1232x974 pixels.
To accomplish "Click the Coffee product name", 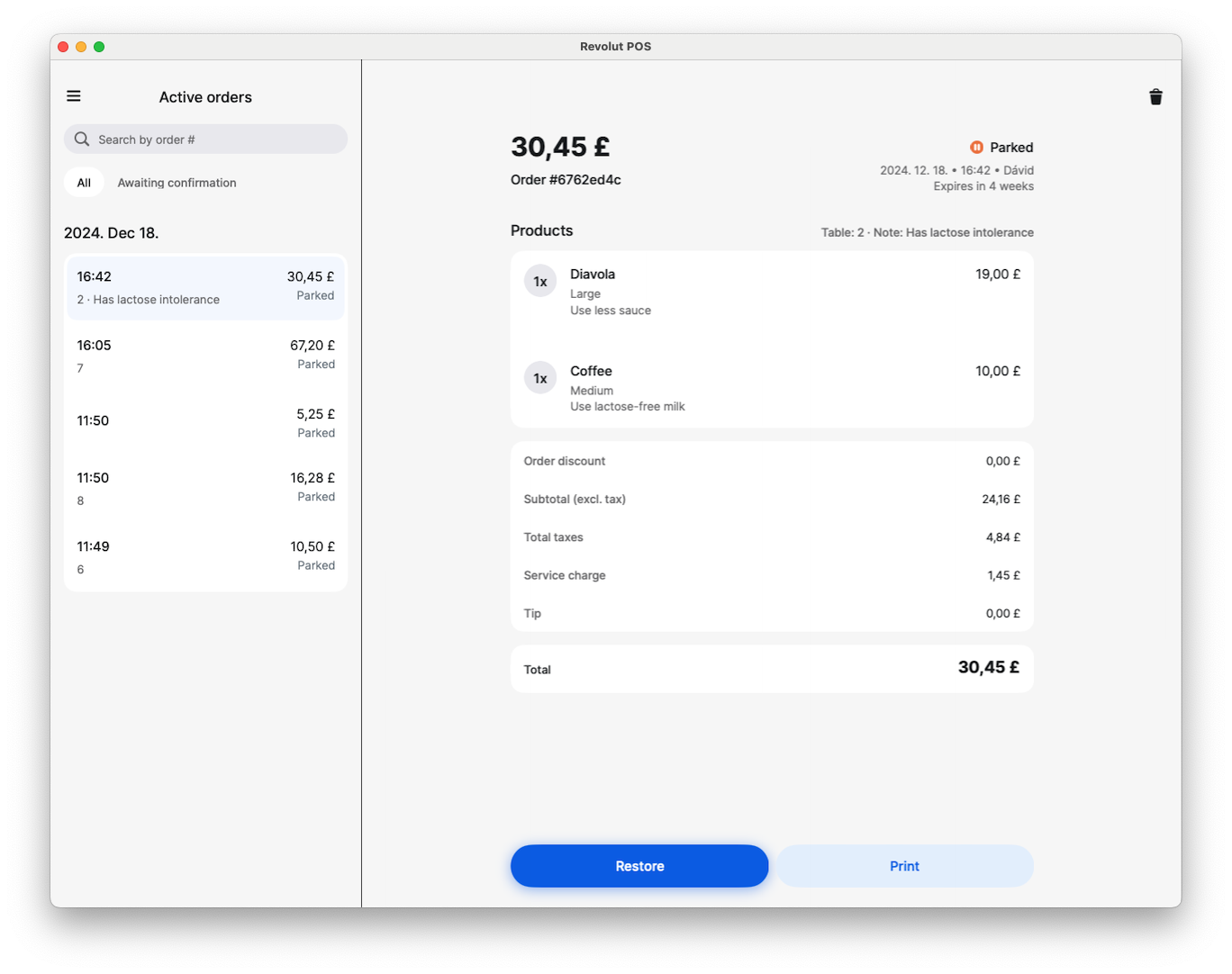I will click(591, 371).
